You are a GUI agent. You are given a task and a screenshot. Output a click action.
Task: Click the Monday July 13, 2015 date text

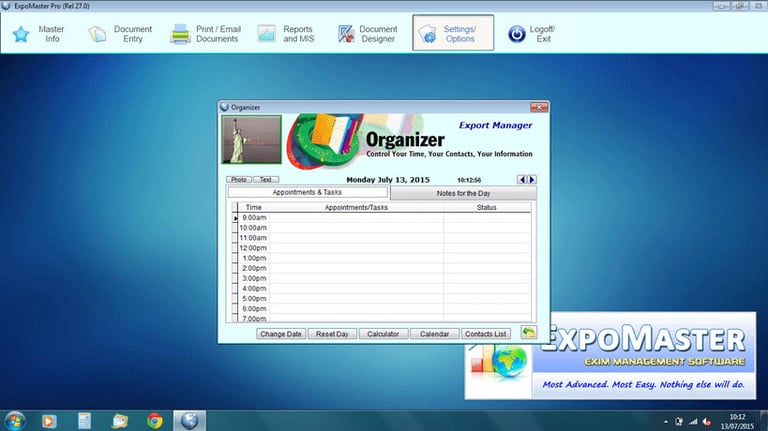pos(388,180)
